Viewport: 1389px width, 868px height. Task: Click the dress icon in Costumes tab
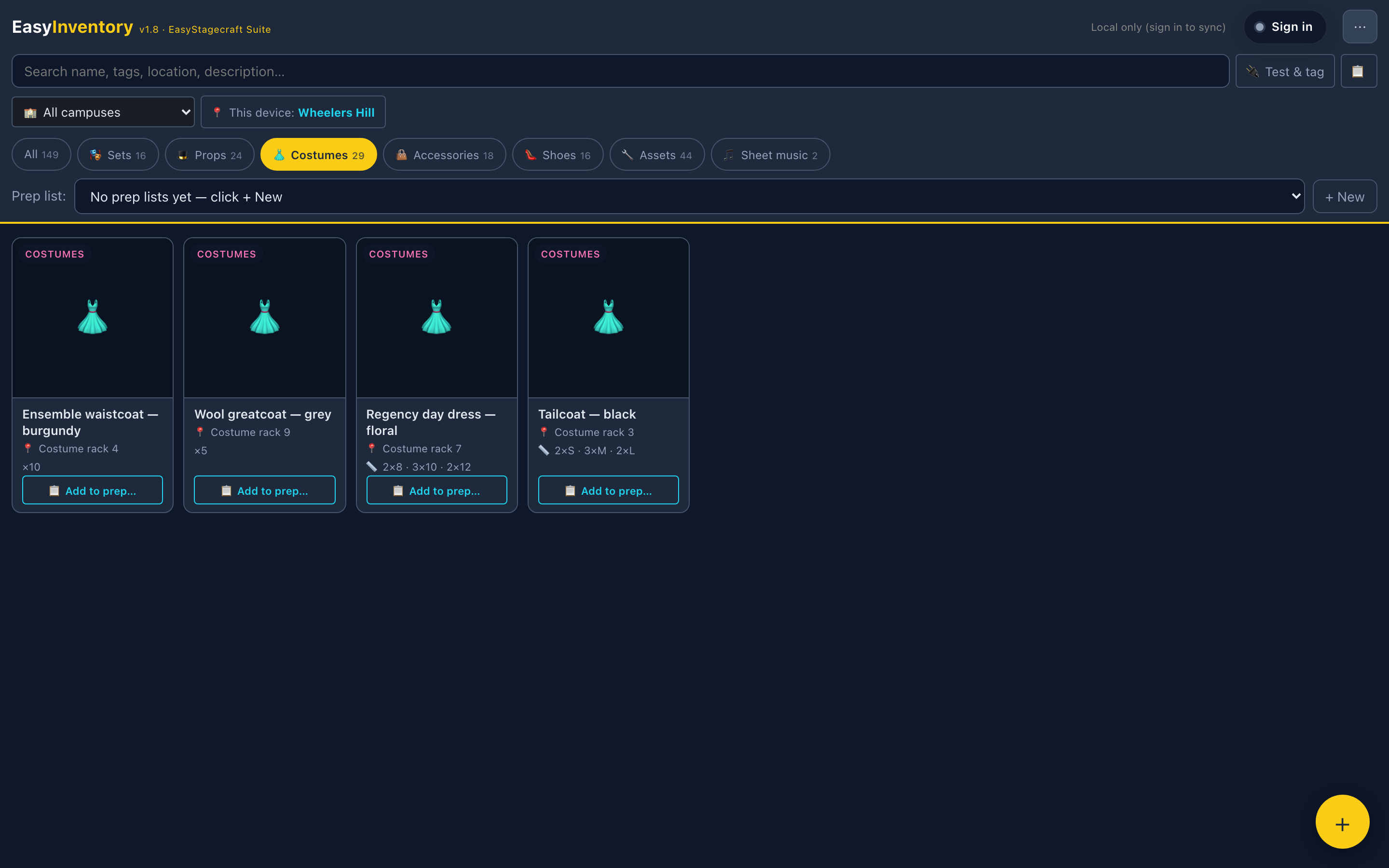280,154
